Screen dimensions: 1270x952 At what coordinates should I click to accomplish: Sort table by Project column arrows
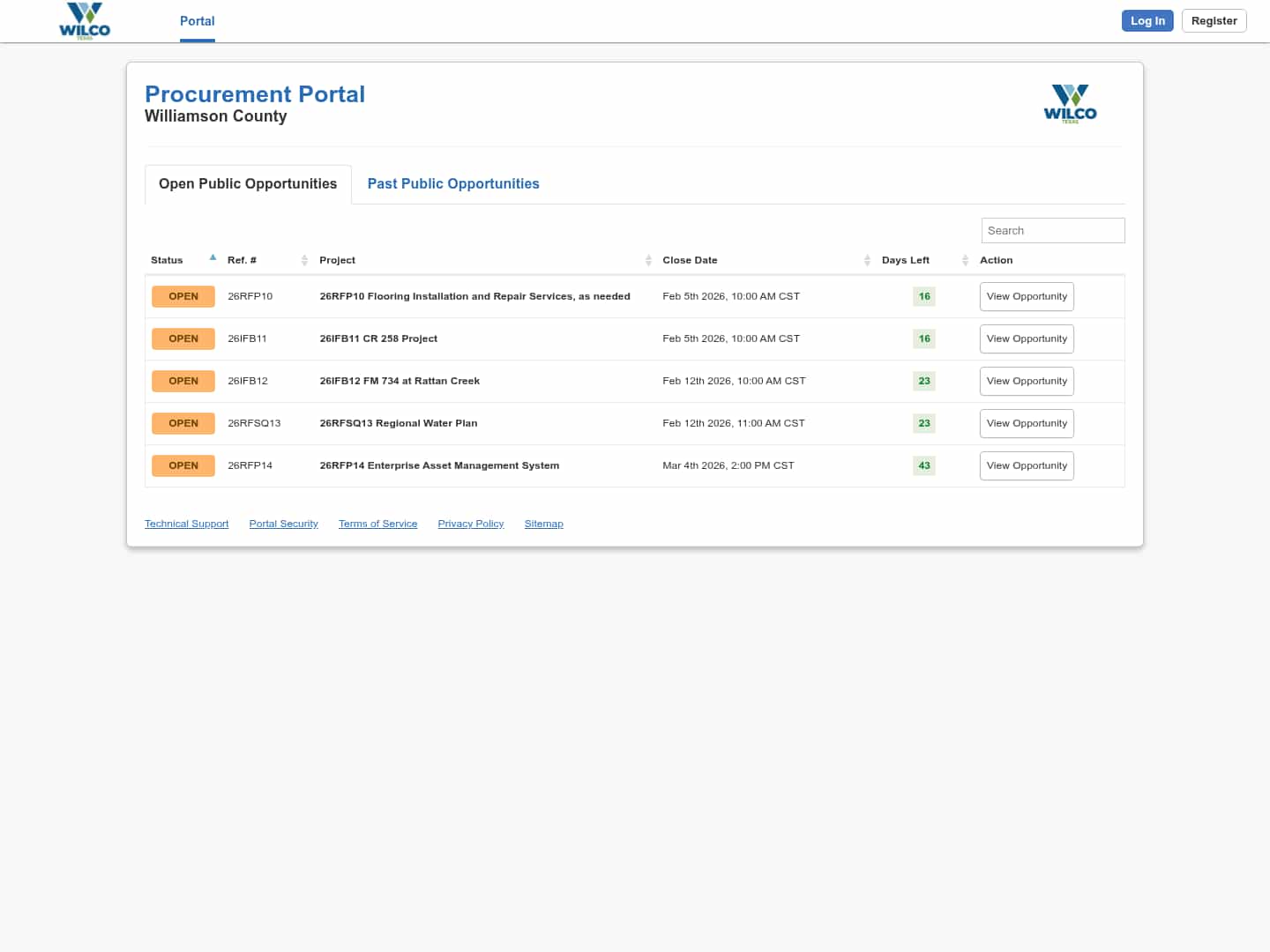pos(648,260)
